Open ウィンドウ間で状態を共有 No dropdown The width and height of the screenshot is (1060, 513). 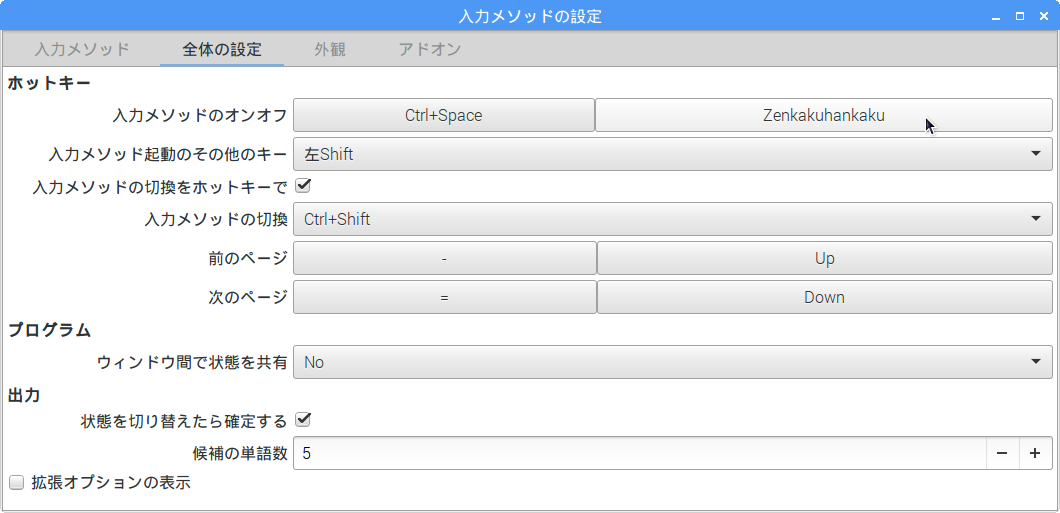tap(673, 362)
